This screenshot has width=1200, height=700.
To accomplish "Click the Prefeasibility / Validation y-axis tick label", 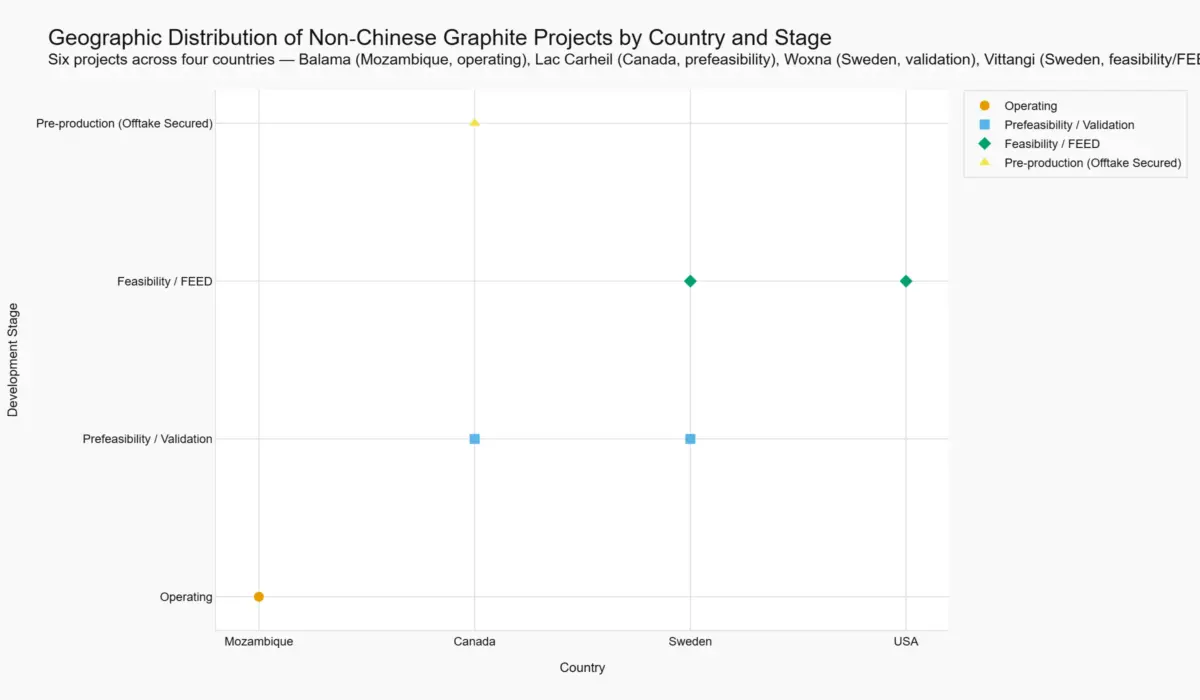I will [147, 439].
